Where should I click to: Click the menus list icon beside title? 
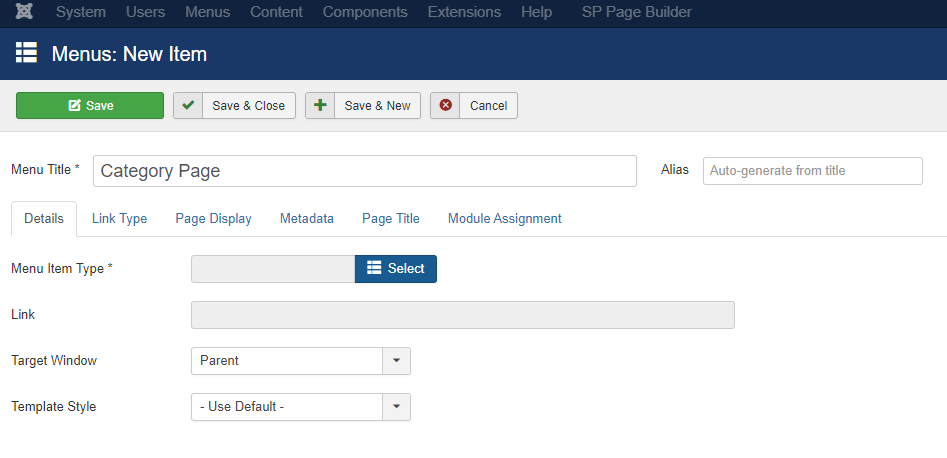tap(27, 53)
